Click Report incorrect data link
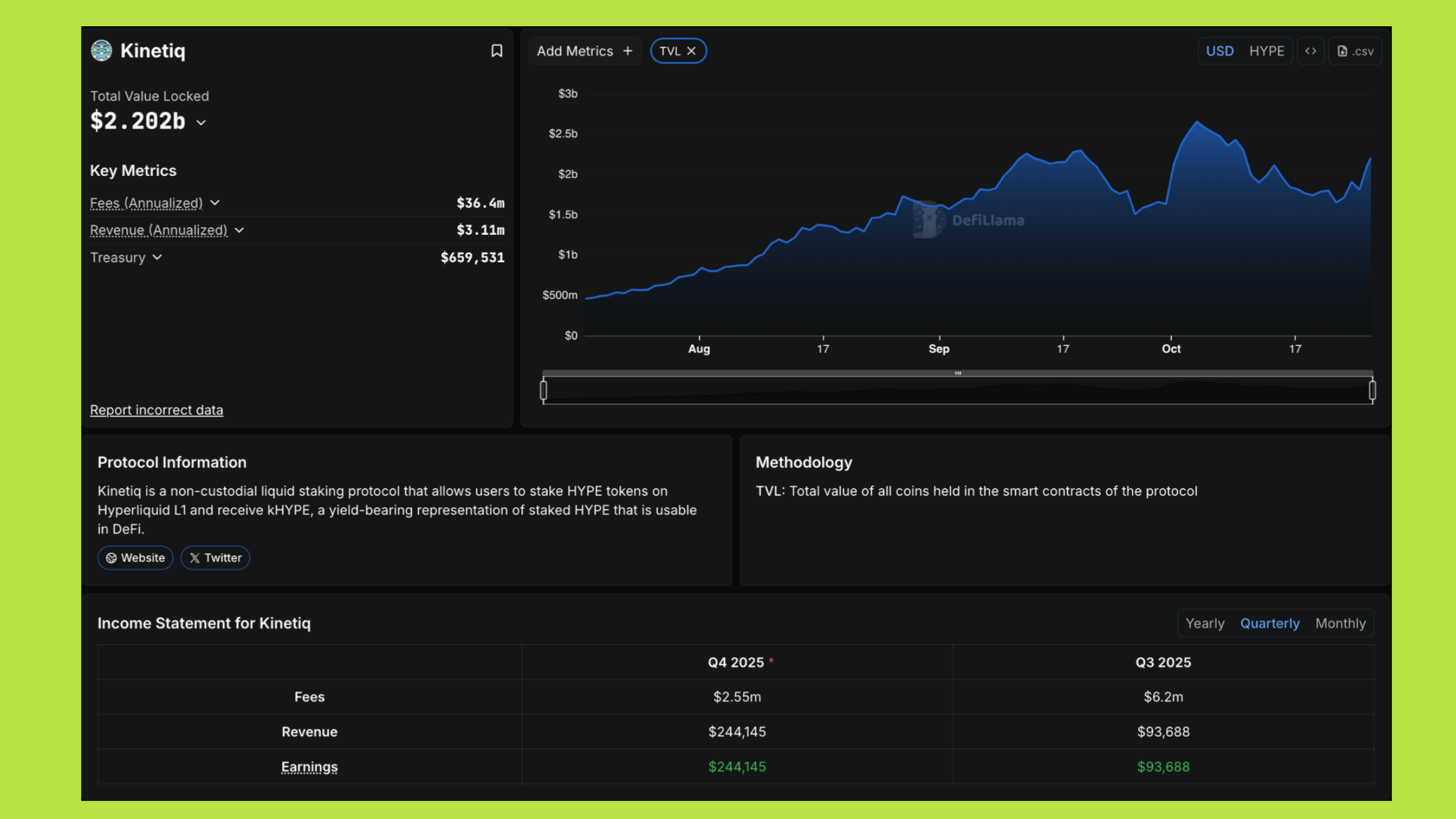 tap(156, 410)
